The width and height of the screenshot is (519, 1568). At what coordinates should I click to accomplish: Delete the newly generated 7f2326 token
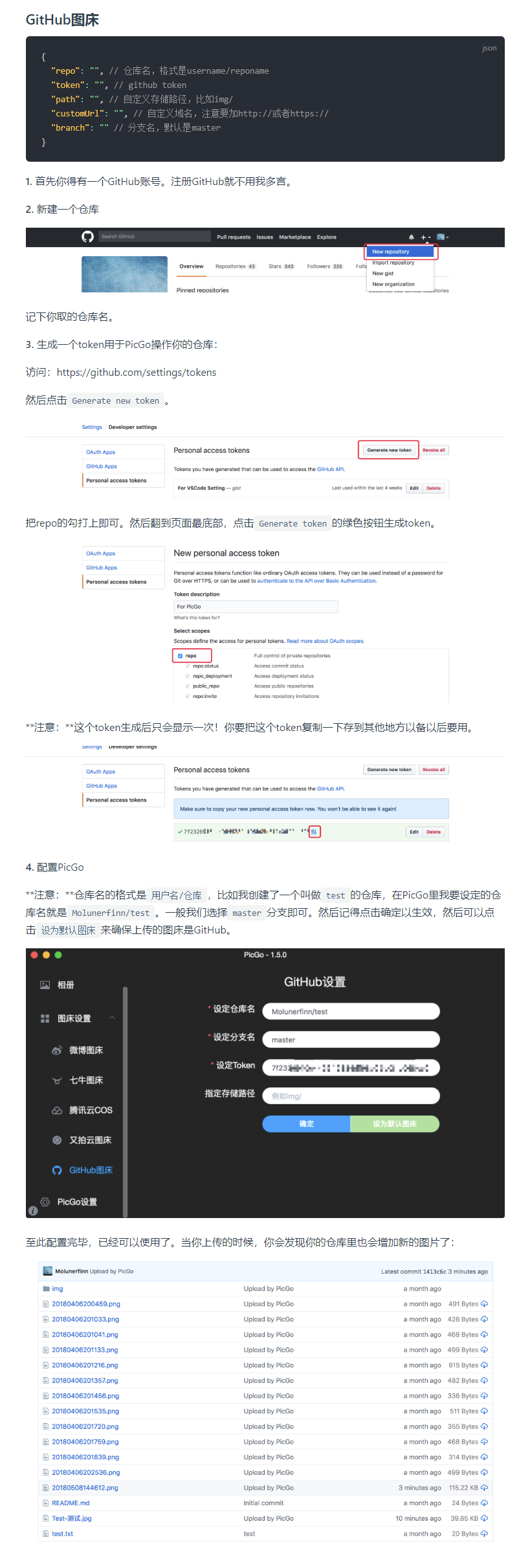coord(434,832)
